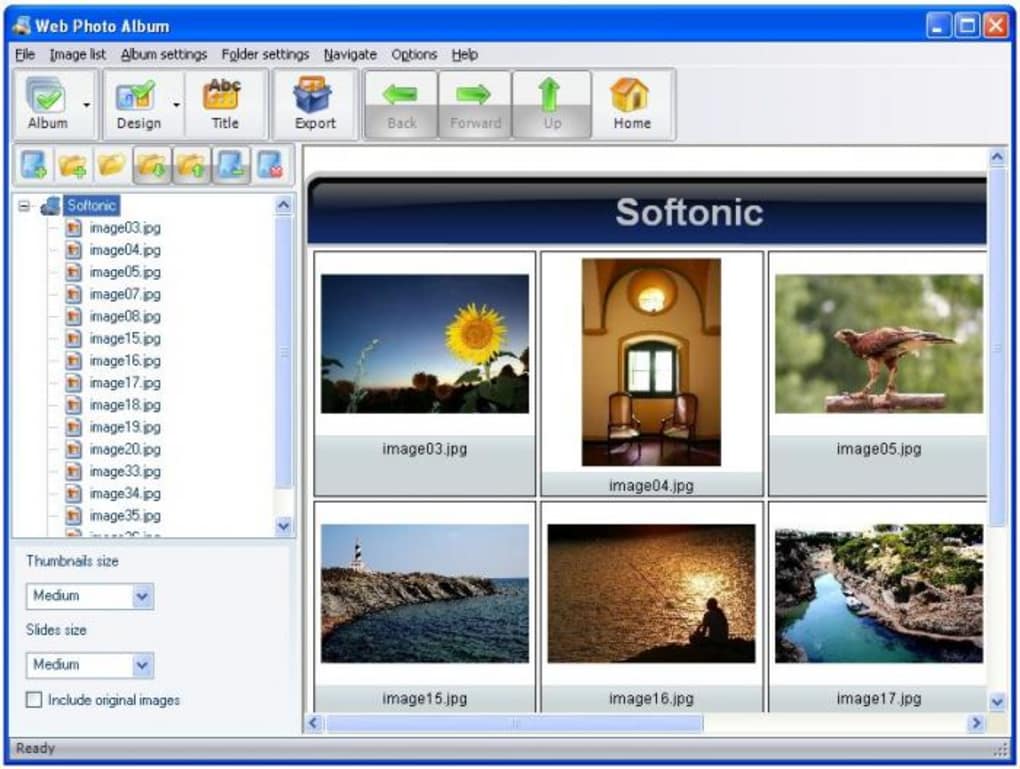1020x769 pixels.
Task: Select the Softonic root tree item
Action: [91, 206]
